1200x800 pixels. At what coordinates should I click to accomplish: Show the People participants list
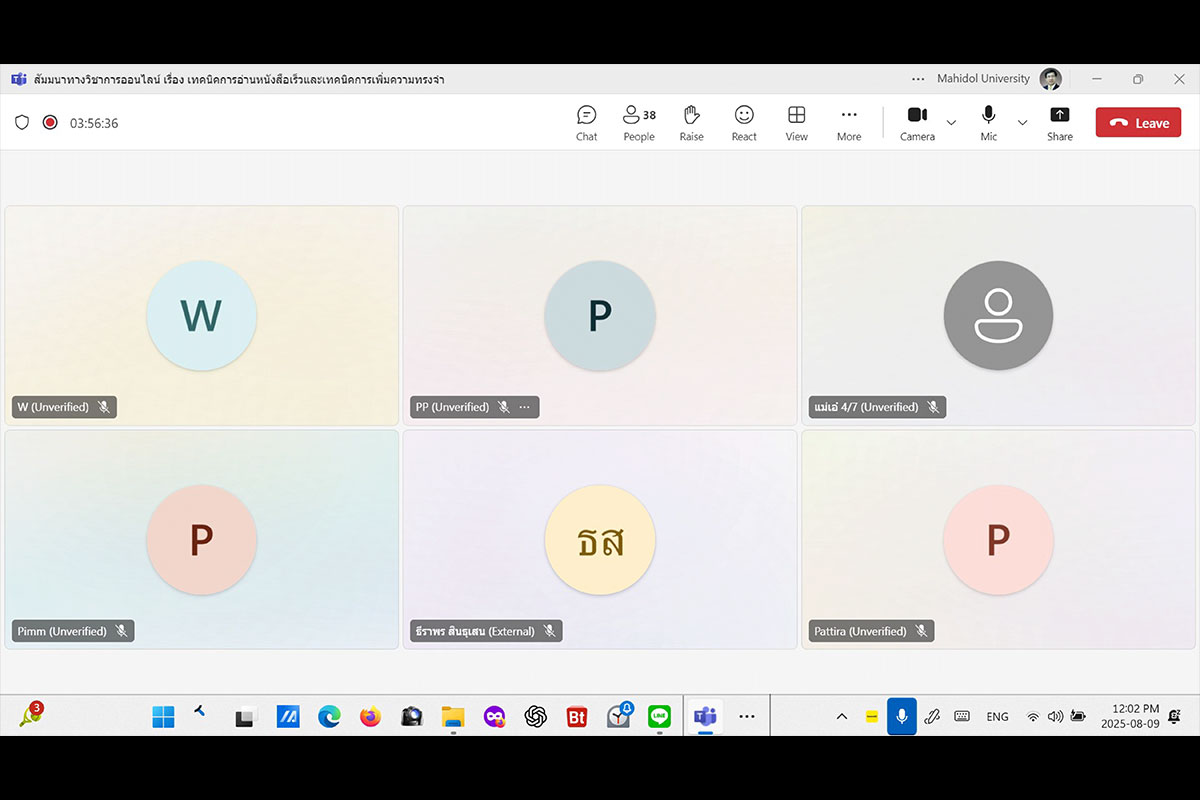pyautogui.click(x=638, y=123)
